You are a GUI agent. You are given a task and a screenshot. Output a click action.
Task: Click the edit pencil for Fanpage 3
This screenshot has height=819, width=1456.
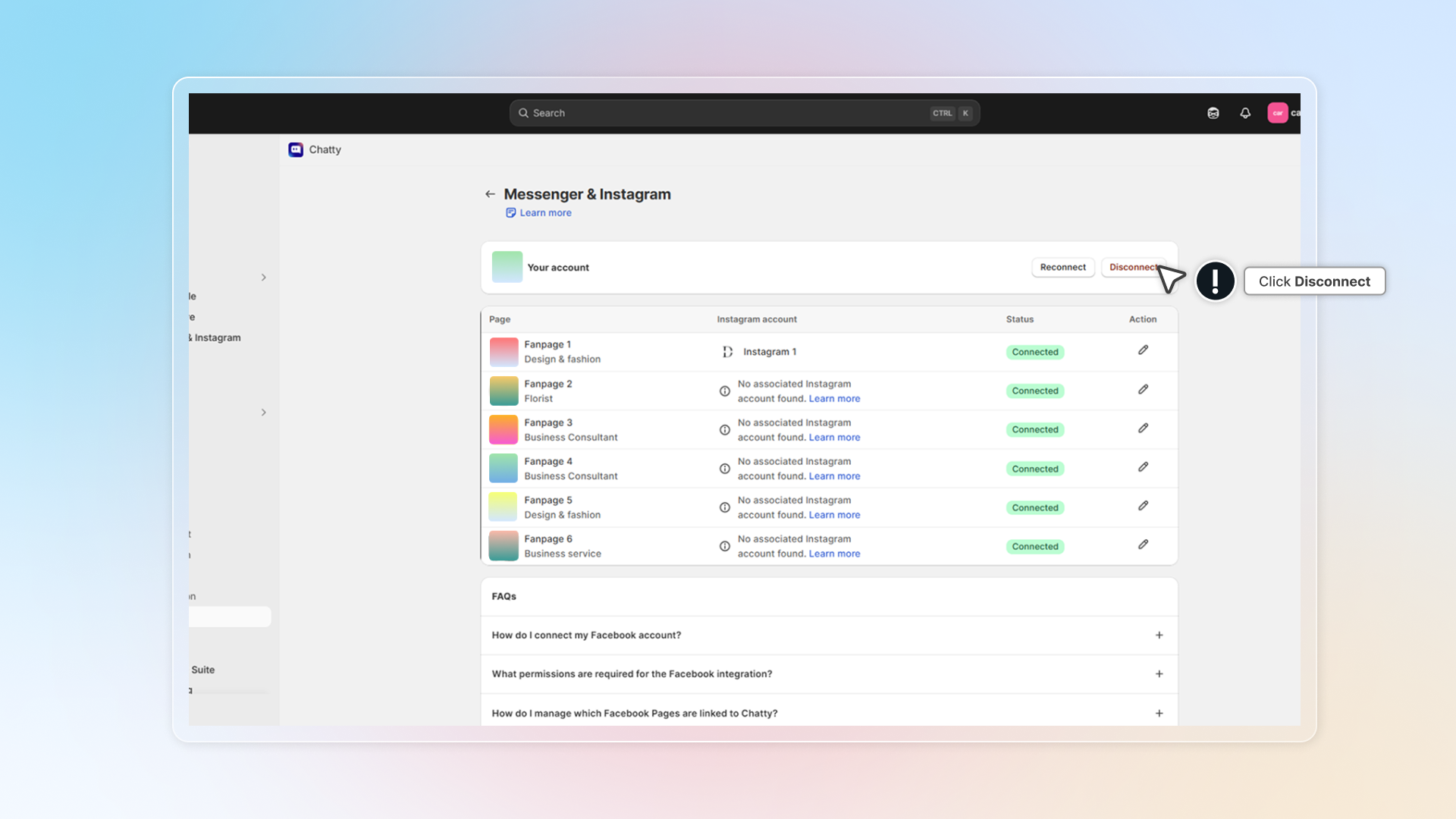[x=1143, y=428]
